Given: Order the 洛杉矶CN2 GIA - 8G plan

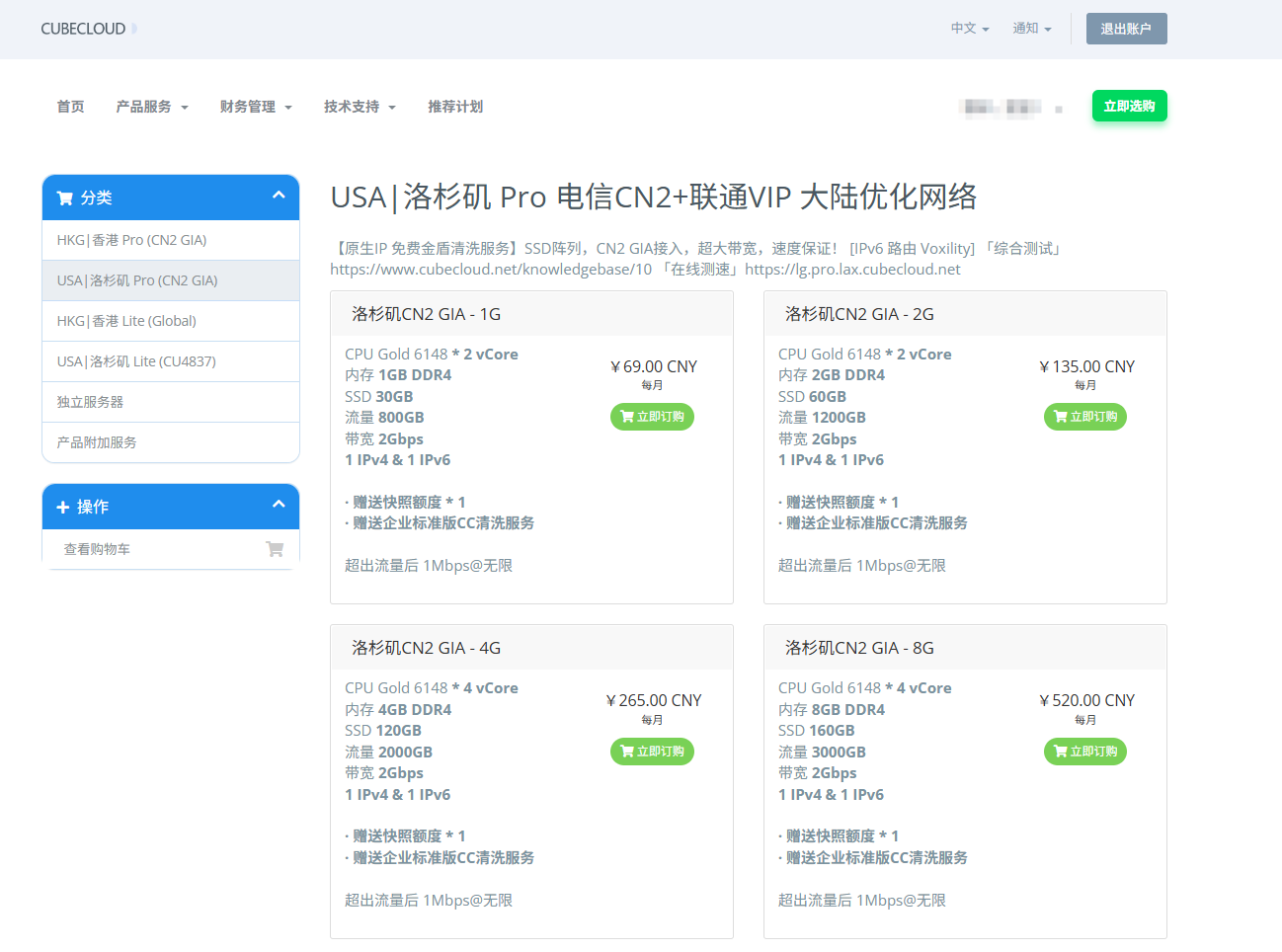Looking at the screenshot, I should [1085, 752].
